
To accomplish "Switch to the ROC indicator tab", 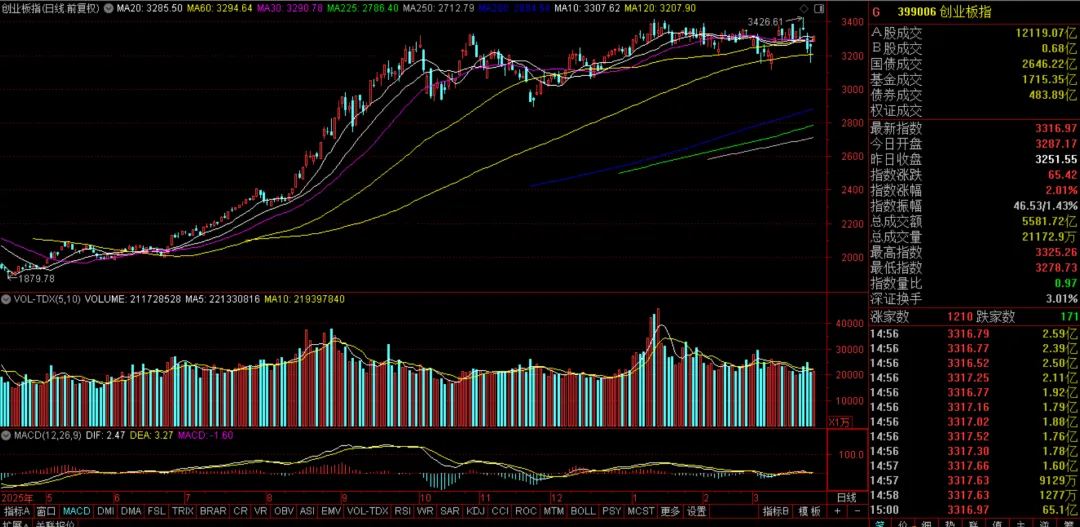I will [x=526, y=511].
